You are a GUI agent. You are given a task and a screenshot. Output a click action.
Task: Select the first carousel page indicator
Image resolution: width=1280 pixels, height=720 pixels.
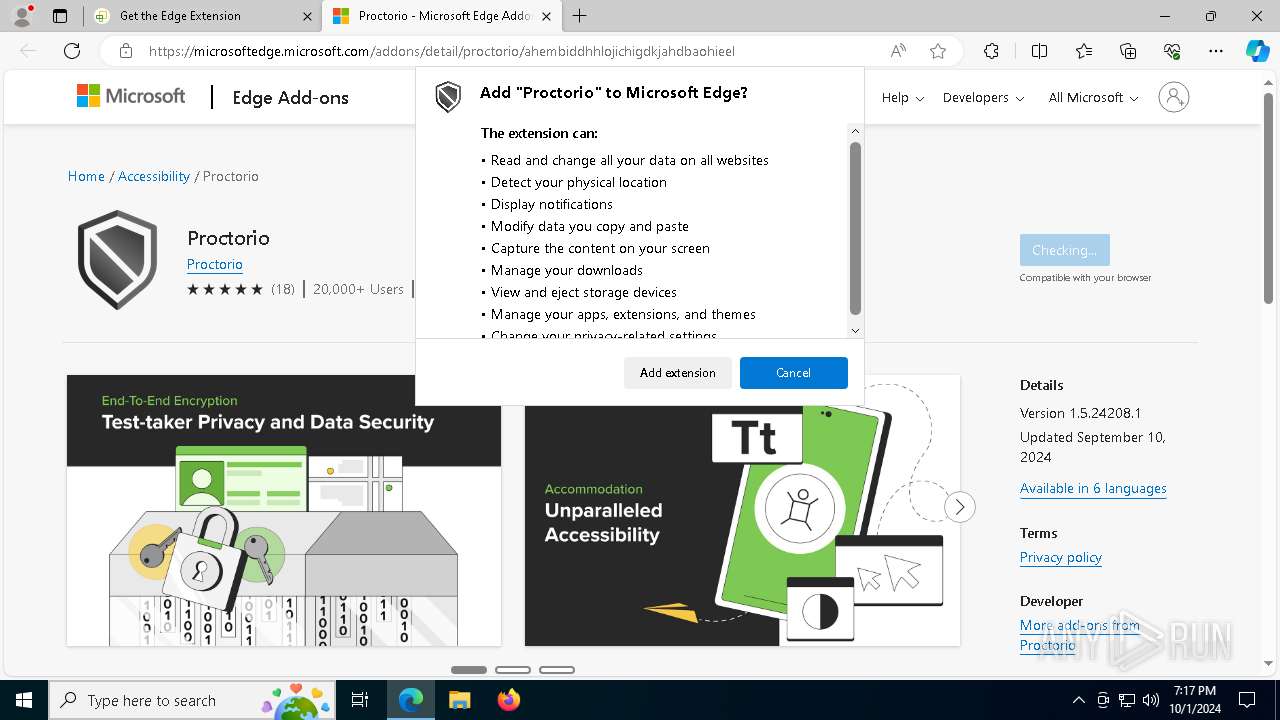click(x=469, y=670)
